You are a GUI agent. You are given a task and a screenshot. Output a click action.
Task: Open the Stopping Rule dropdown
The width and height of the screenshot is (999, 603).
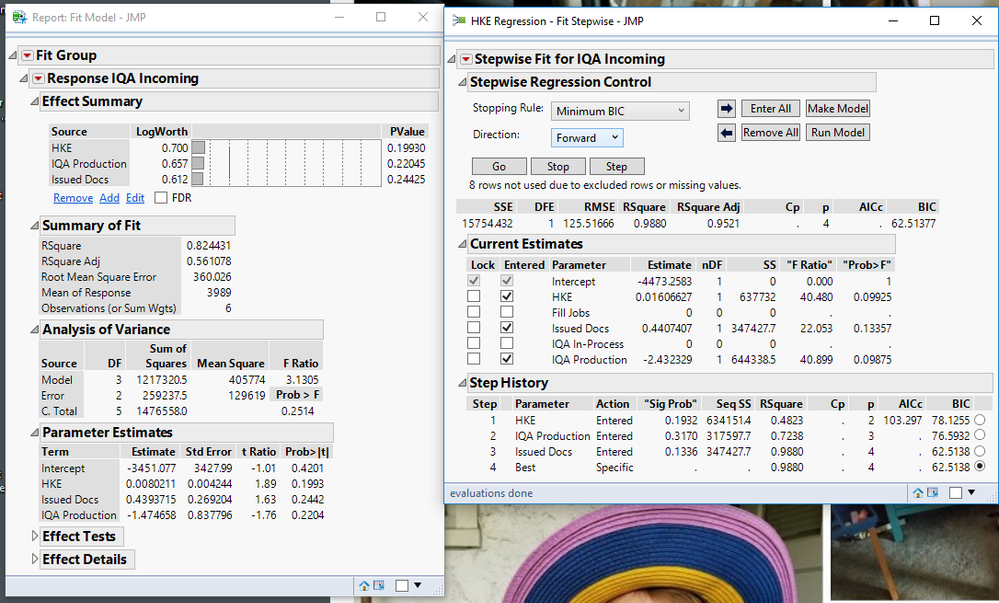pos(620,111)
